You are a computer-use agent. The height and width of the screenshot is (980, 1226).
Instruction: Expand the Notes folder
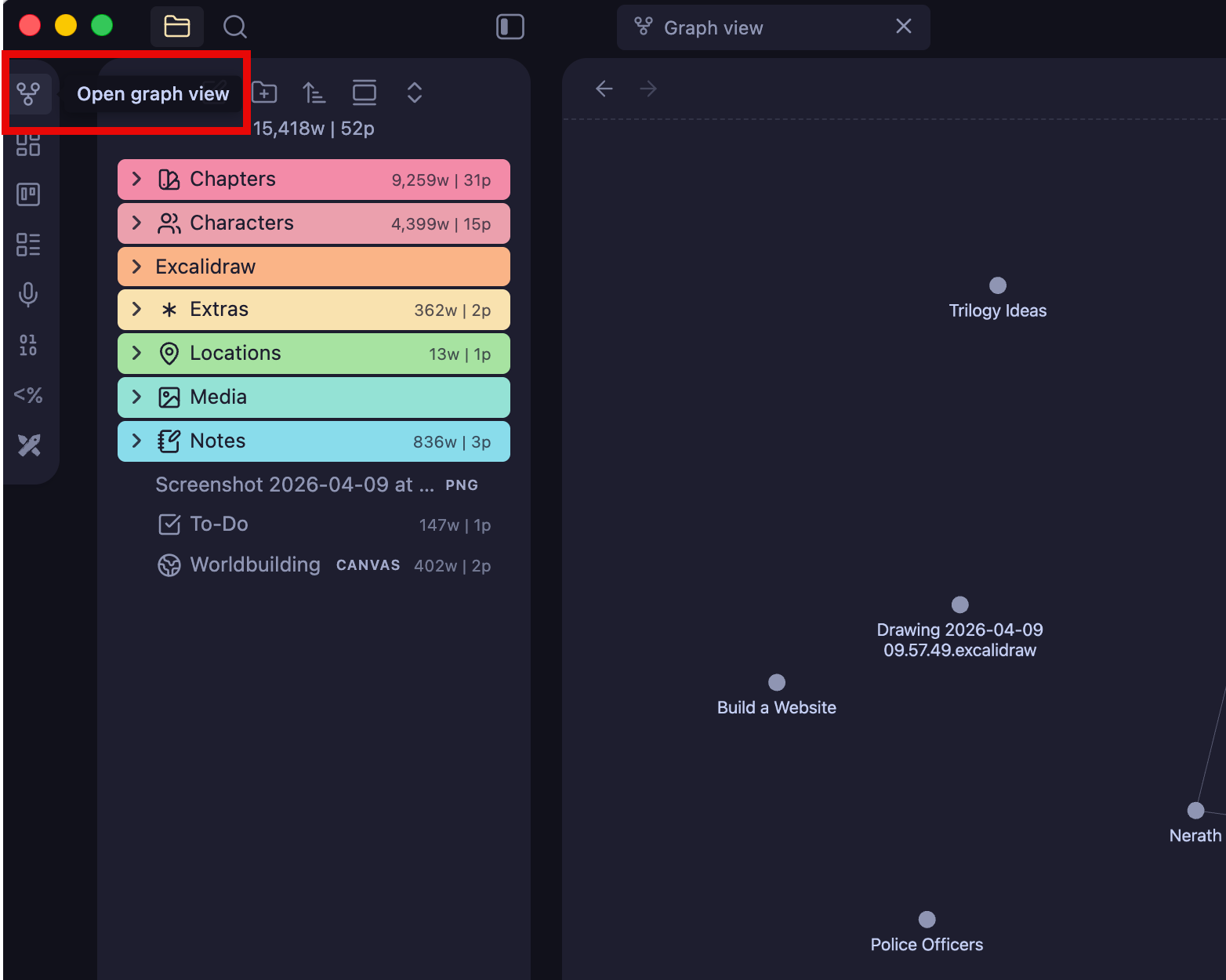(x=137, y=441)
